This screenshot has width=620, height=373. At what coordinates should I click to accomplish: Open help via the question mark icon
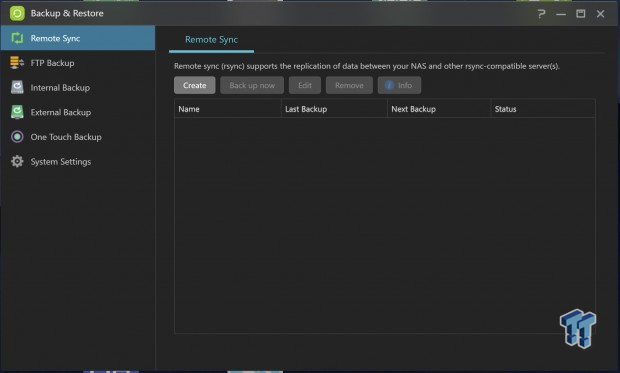(541, 14)
